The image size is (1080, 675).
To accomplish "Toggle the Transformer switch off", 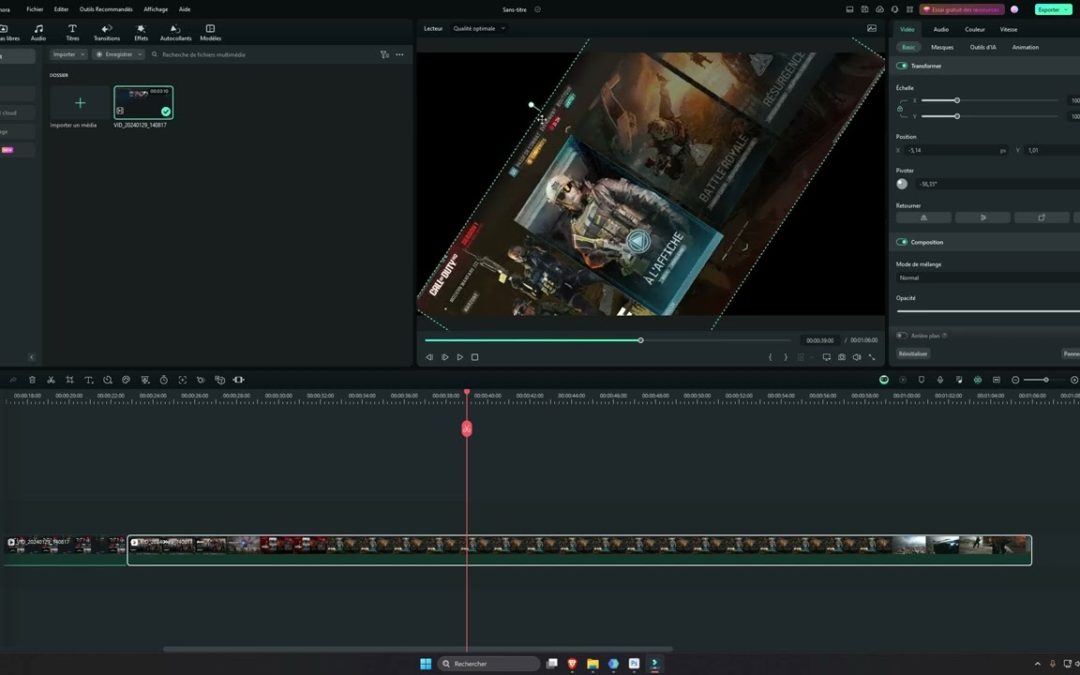I will [902, 66].
